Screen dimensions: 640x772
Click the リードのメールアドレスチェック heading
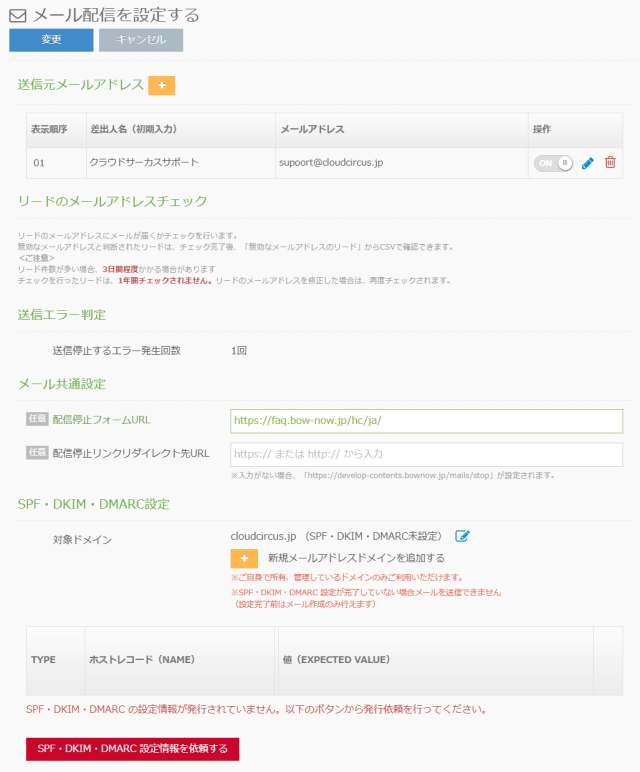click(112, 201)
